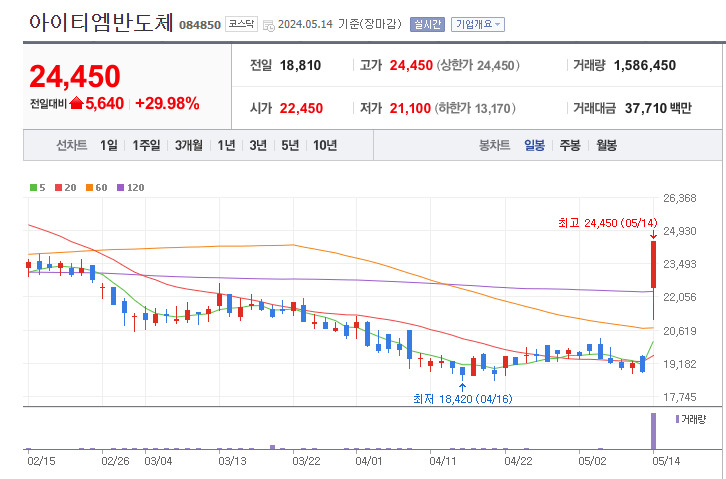726x479 pixels.
Task: Click the stock code 084850
Action: (x=200, y=25)
